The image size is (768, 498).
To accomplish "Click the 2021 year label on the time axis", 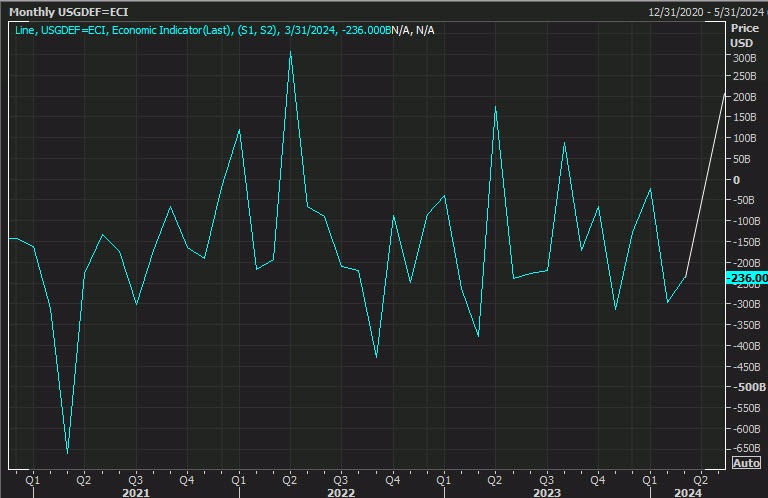I will [x=136, y=493].
